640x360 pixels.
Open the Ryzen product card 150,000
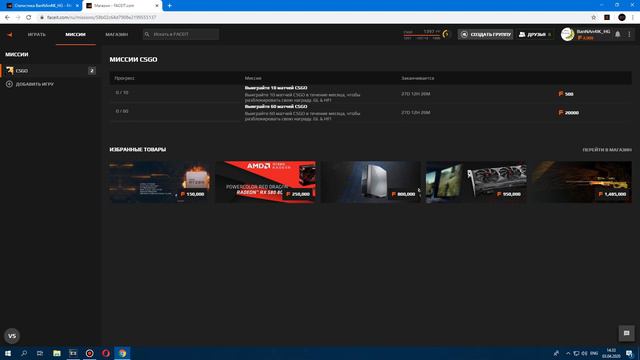pos(160,182)
